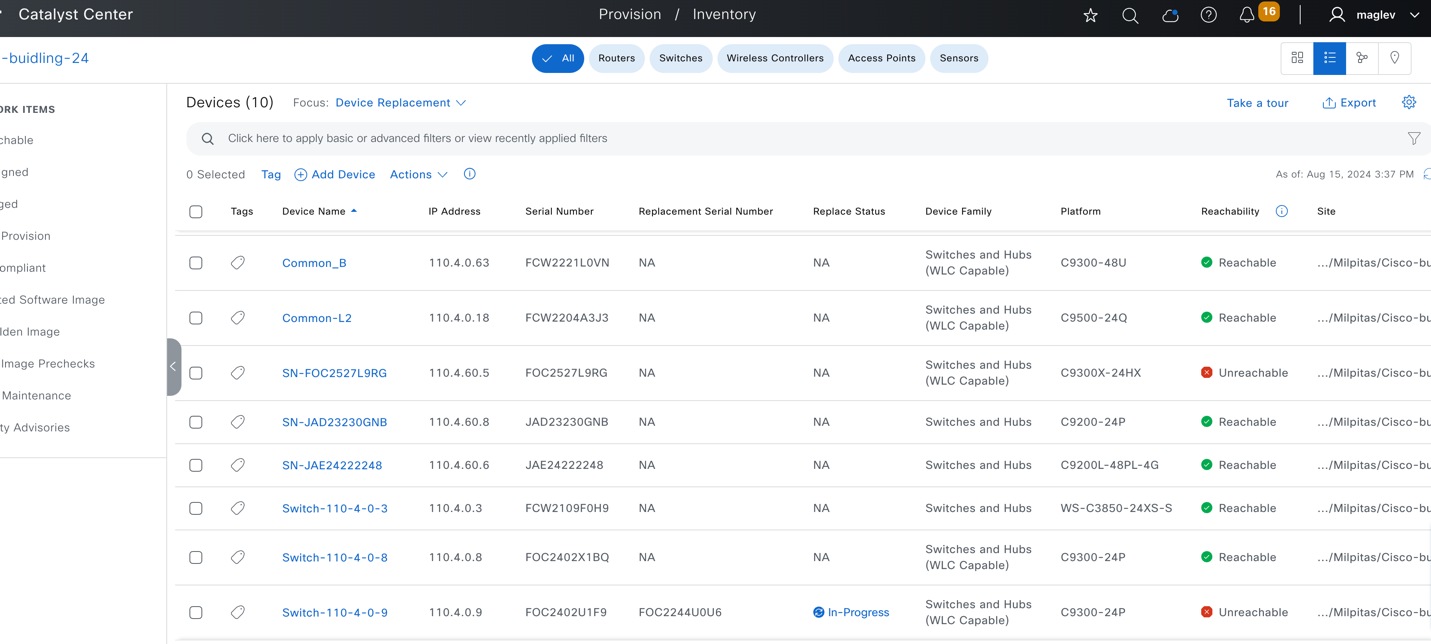Select the Access Points filter tab

coord(881,58)
